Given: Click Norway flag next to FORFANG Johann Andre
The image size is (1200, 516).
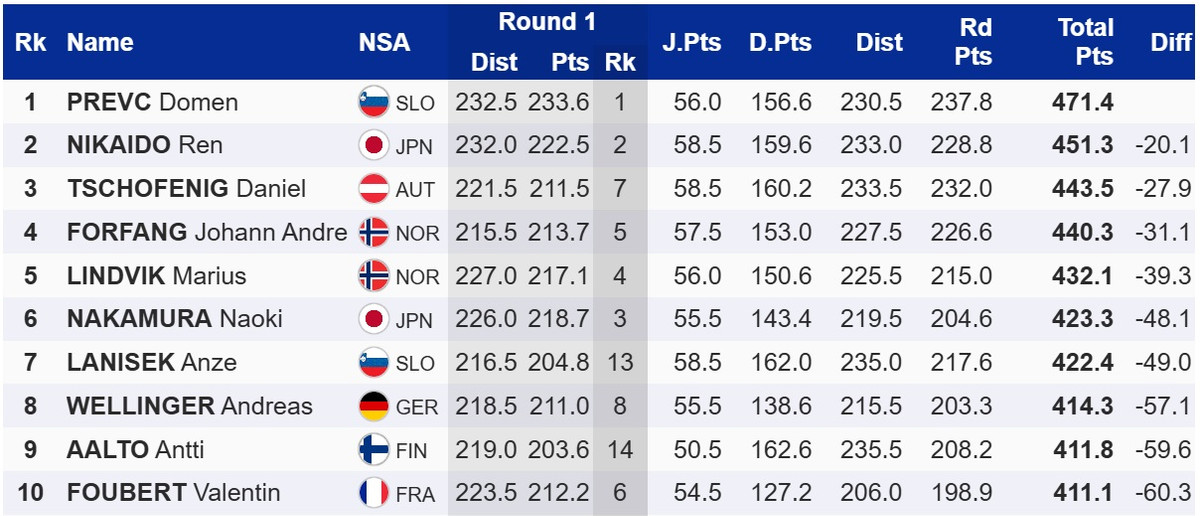Looking at the screenshot, I should click(373, 232).
